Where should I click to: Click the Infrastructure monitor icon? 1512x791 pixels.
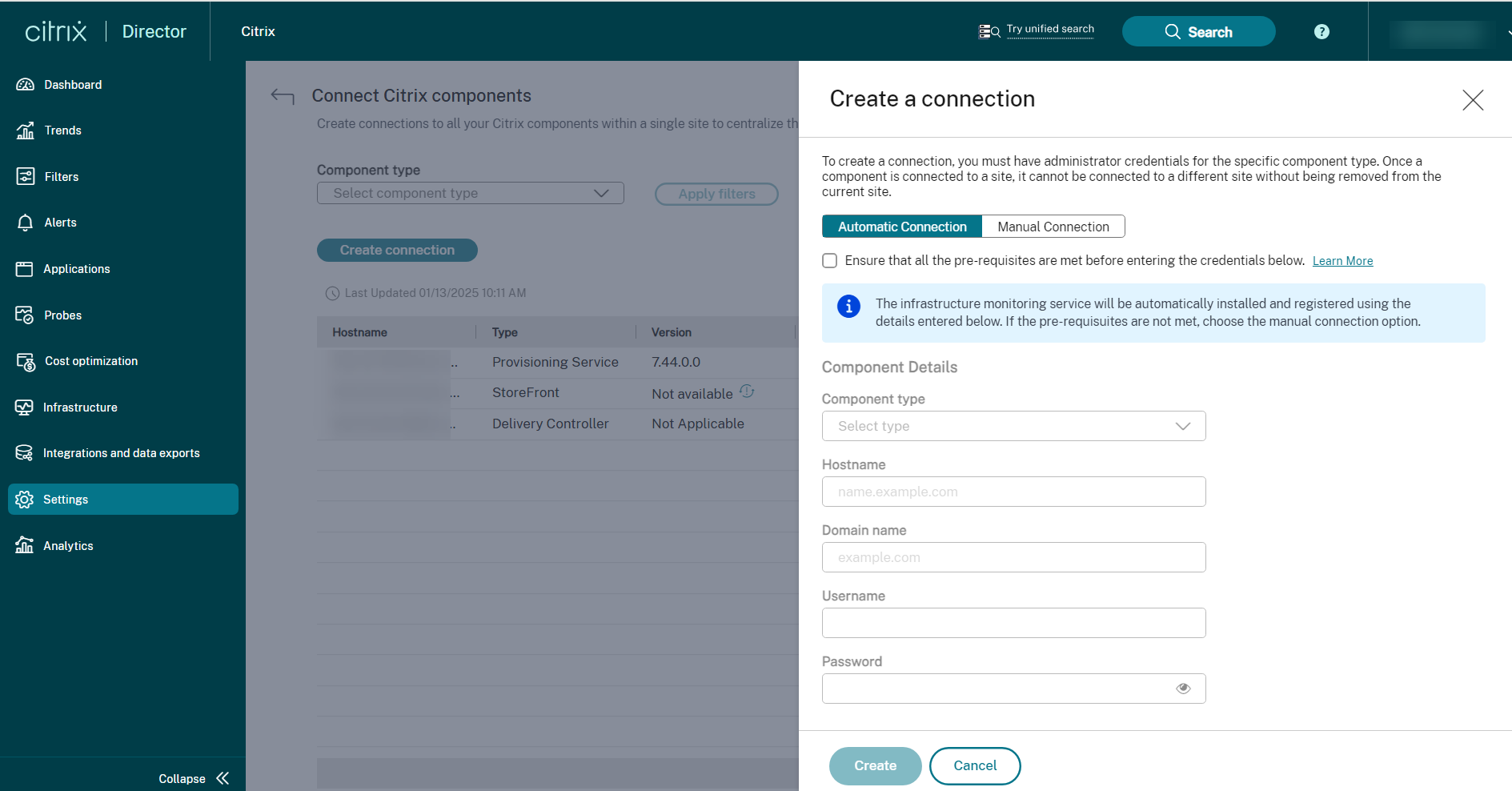pyautogui.click(x=25, y=408)
